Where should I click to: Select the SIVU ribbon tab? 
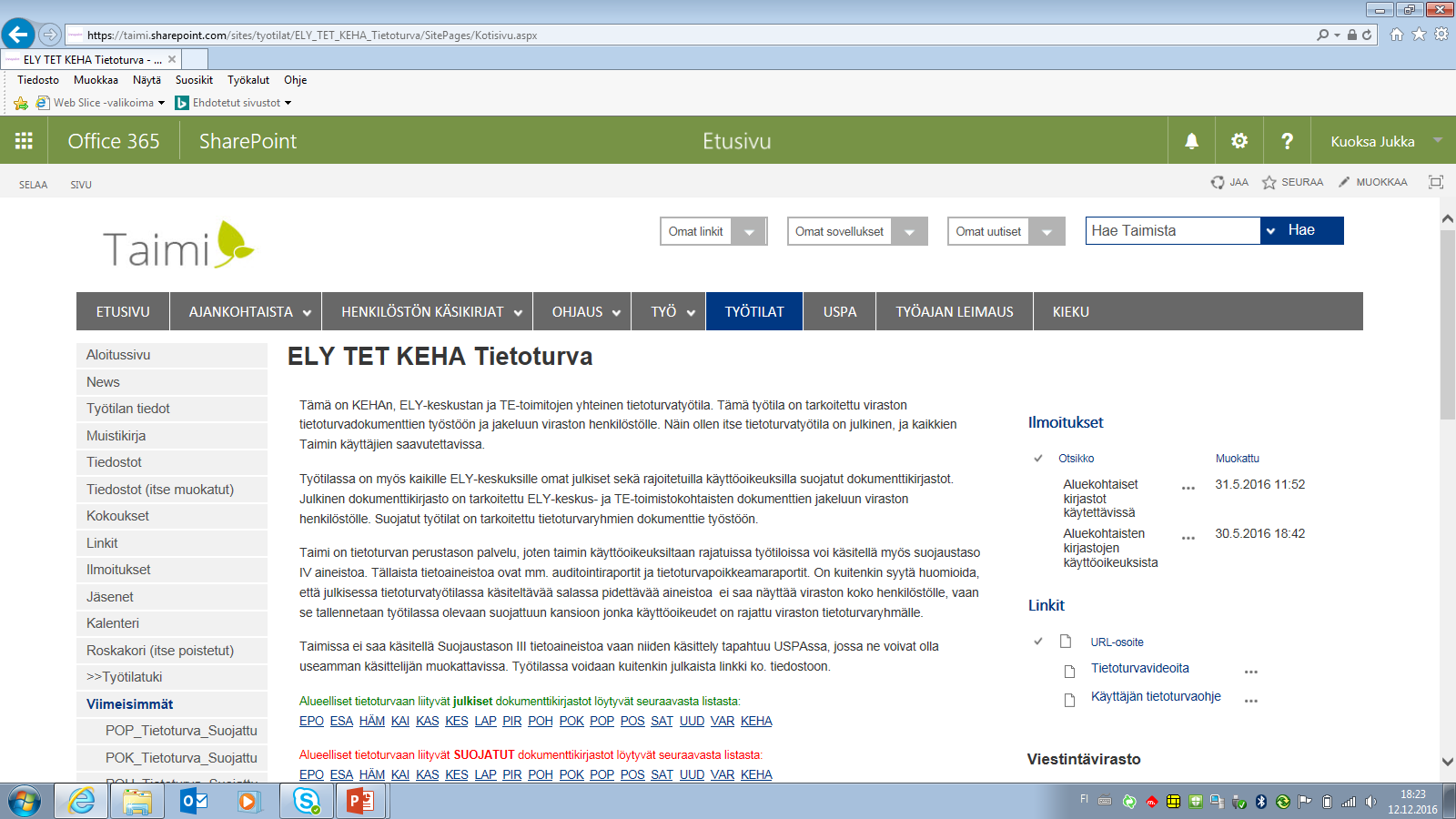point(81,185)
